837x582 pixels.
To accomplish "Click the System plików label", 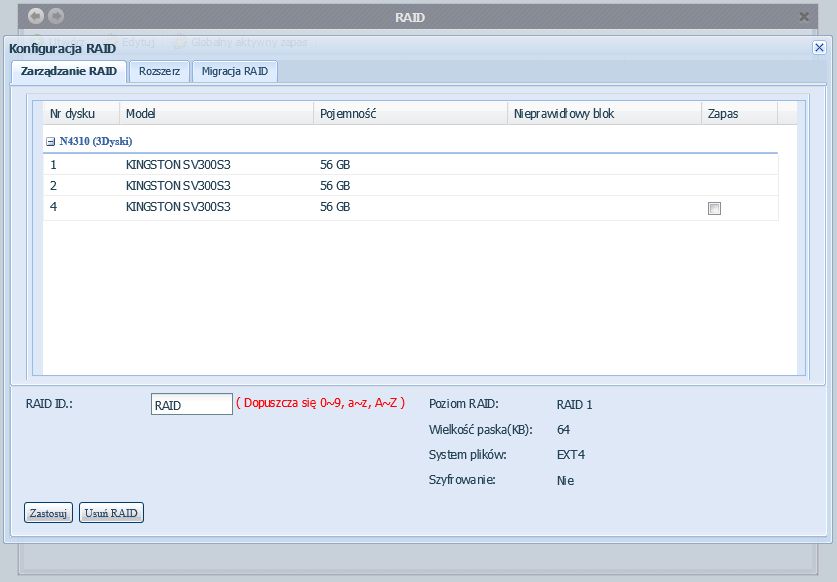I will (467, 455).
